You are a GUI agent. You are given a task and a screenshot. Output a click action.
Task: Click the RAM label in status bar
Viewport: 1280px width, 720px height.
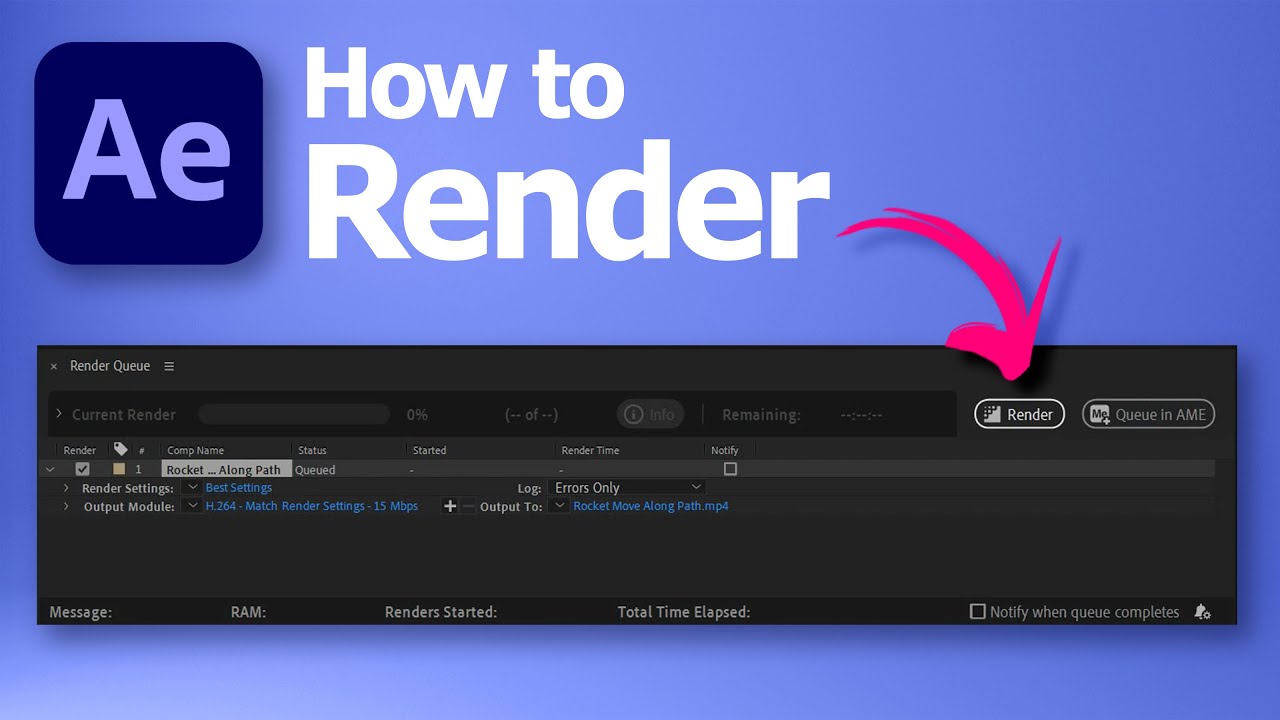(x=249, y=612)
